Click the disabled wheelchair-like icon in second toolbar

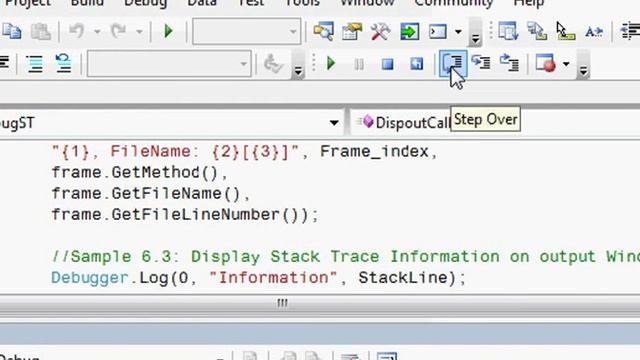pos(273,64)
